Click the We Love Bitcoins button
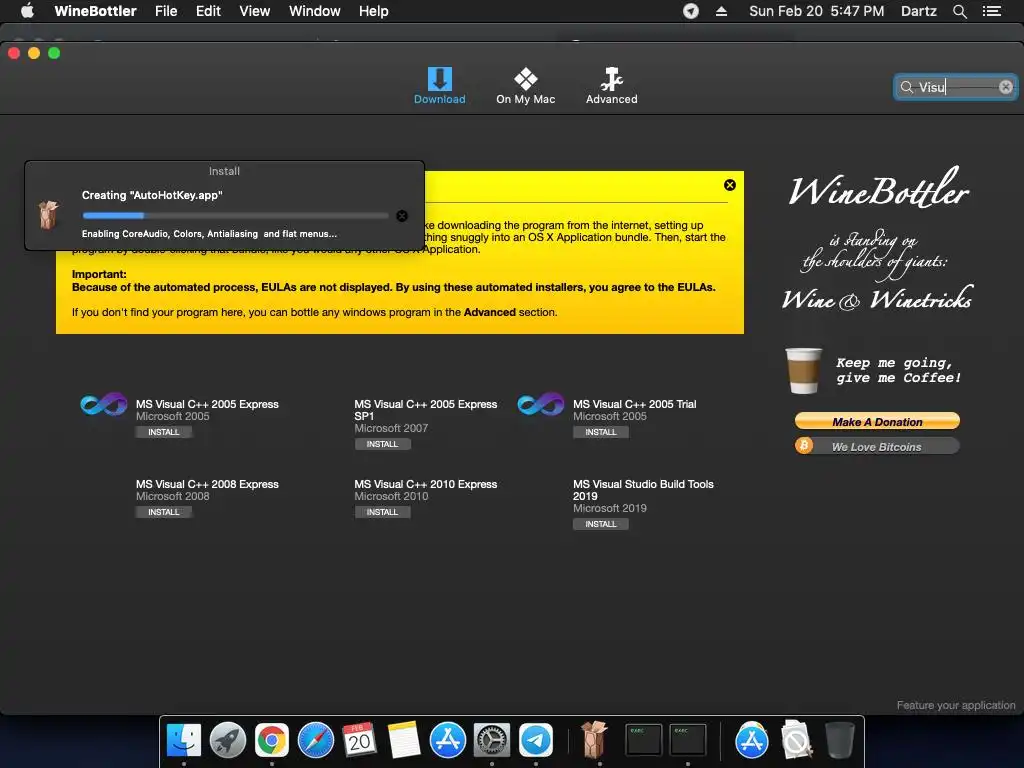 coord(877,447)
